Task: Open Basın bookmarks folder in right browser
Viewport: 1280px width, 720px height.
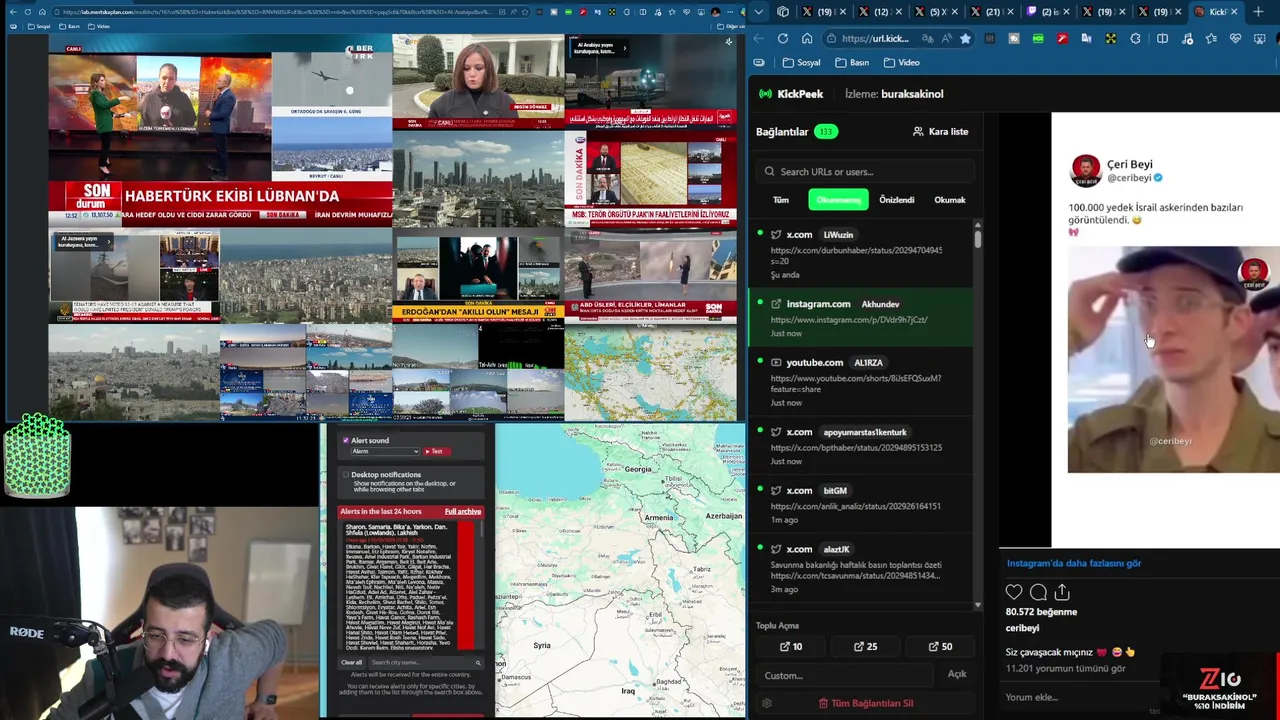Action: point(852,62)
